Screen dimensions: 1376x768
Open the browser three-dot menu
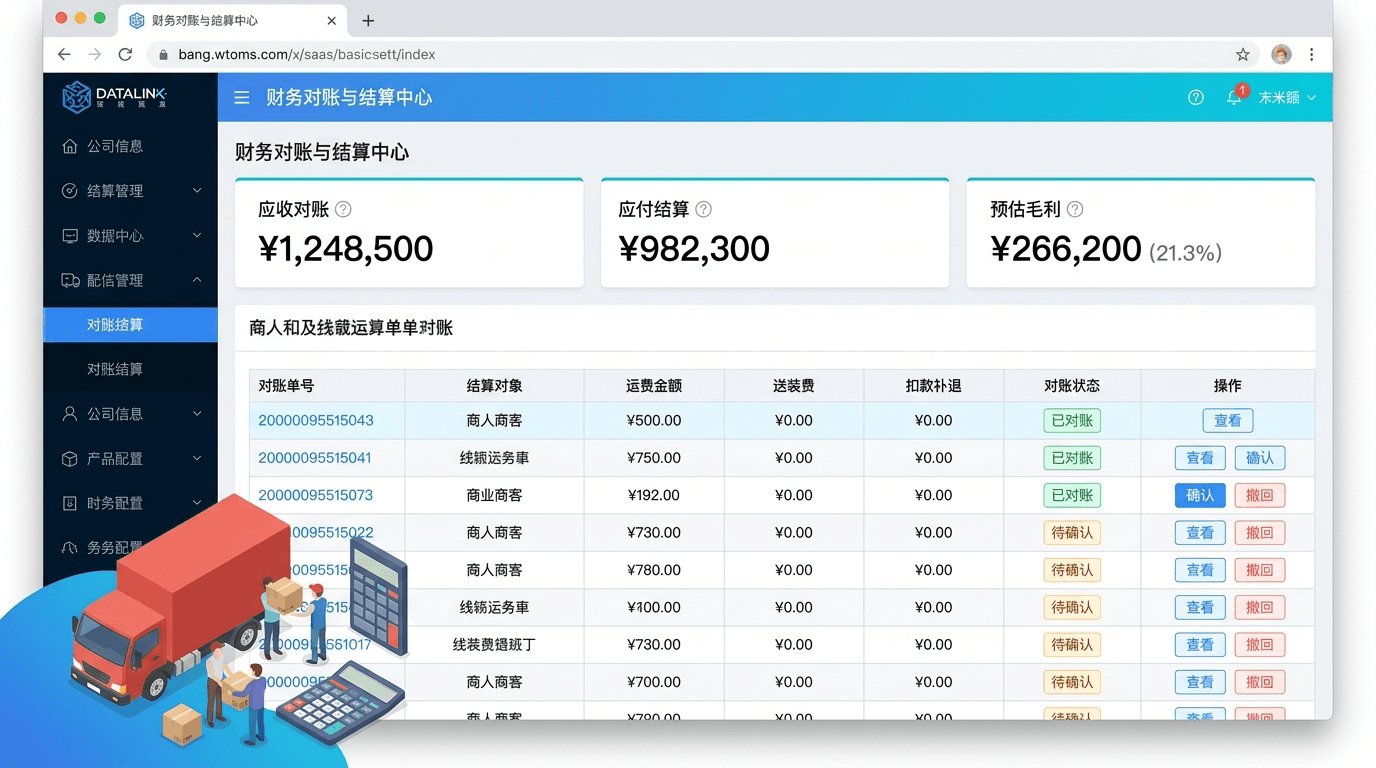[x=1312, y=55]
